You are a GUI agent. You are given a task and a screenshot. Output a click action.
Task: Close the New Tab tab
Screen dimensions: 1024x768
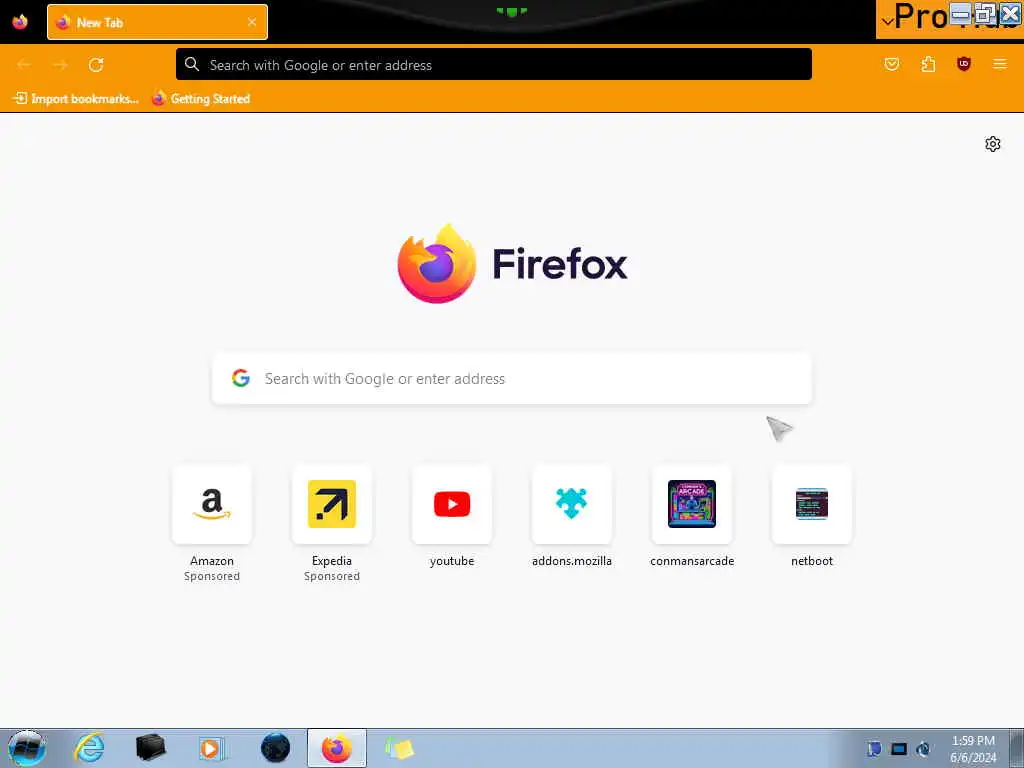[x=251, y=22]
